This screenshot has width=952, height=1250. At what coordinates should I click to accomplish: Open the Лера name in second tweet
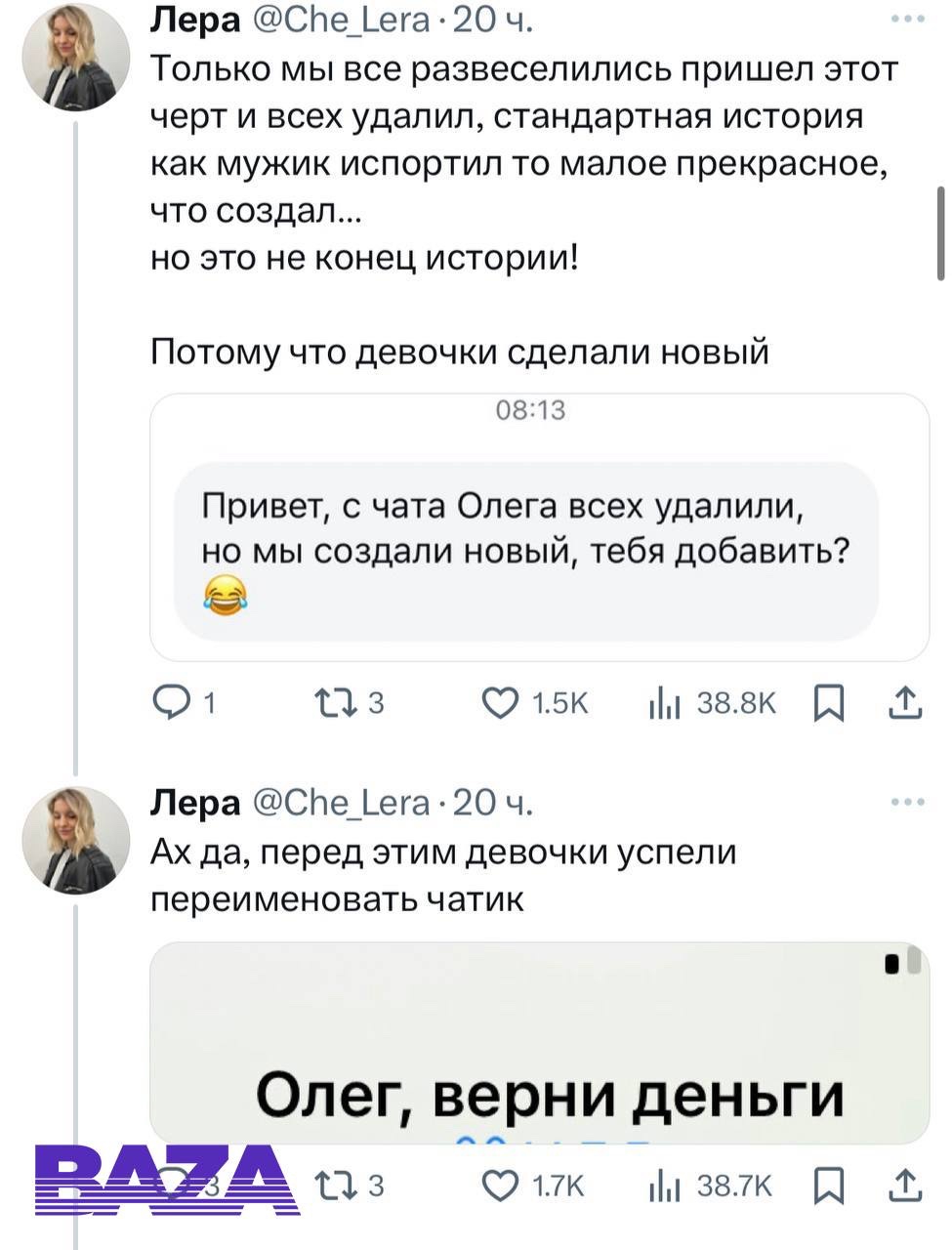[195, 803]
